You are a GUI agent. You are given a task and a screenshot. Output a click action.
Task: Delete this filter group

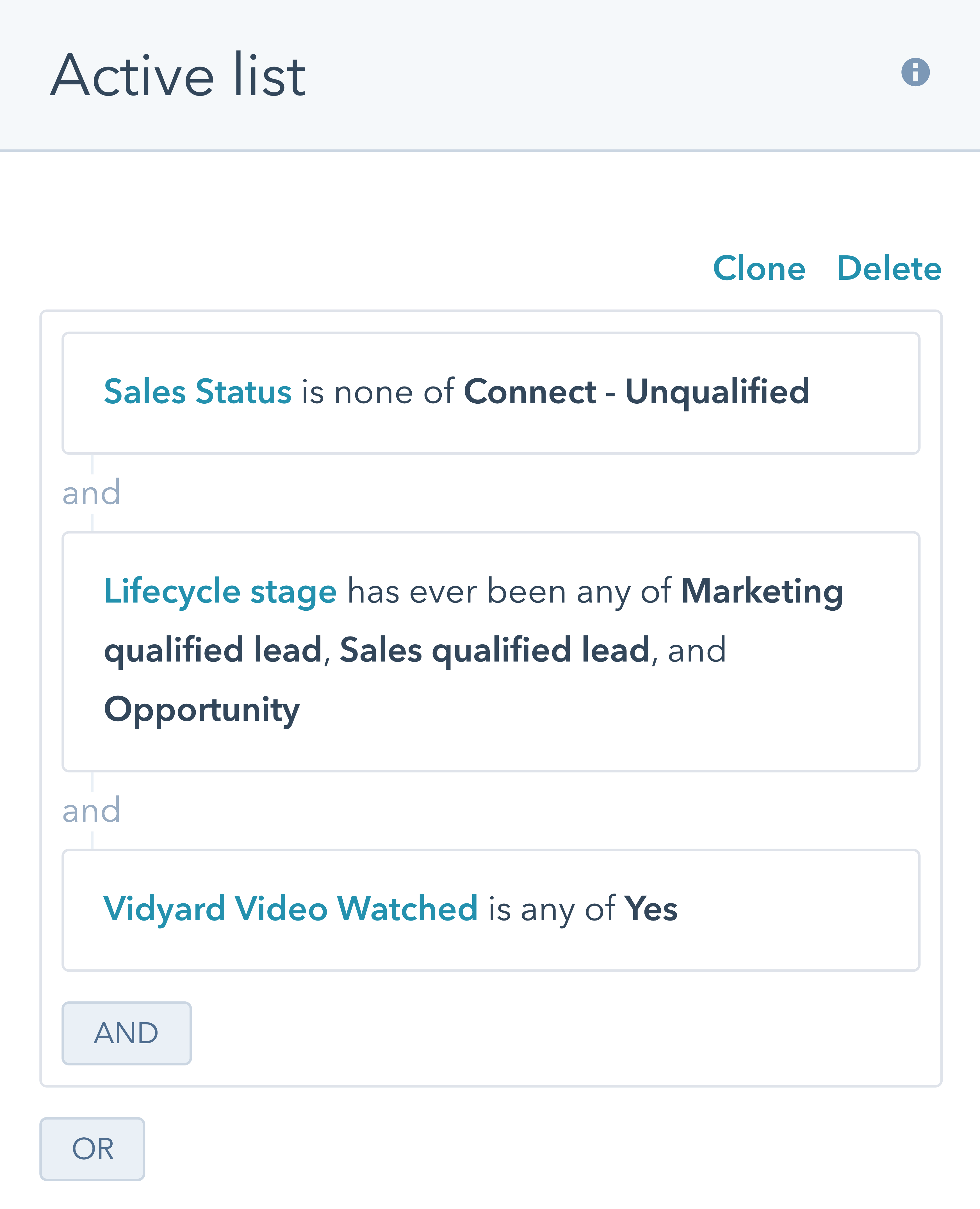click(888, 268)
